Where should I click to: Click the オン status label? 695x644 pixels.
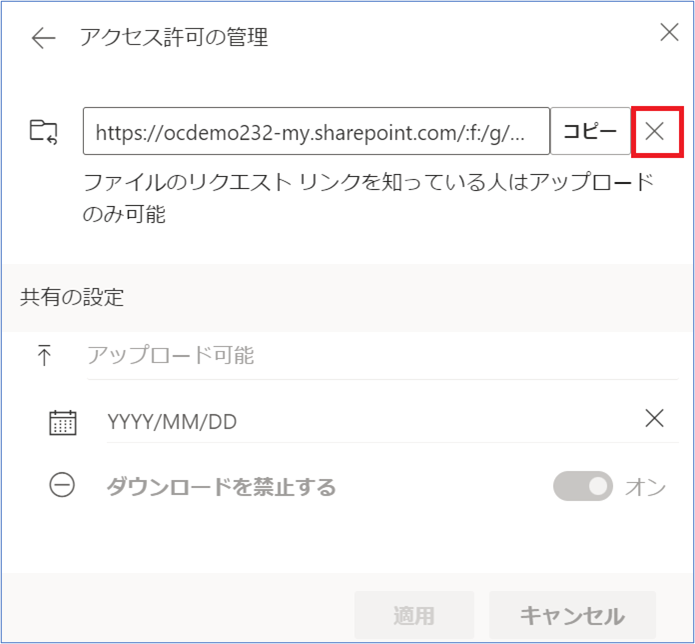(x=645, y=487)
